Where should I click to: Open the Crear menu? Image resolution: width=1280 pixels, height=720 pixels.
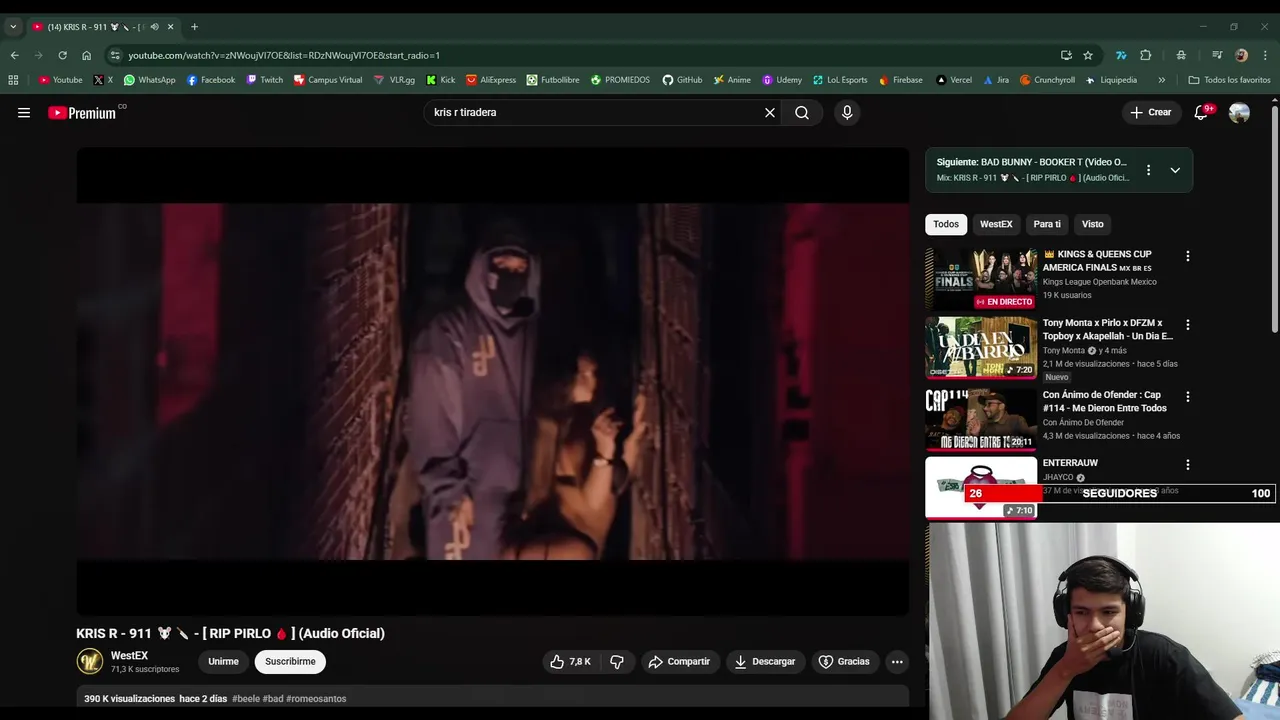1150,113
